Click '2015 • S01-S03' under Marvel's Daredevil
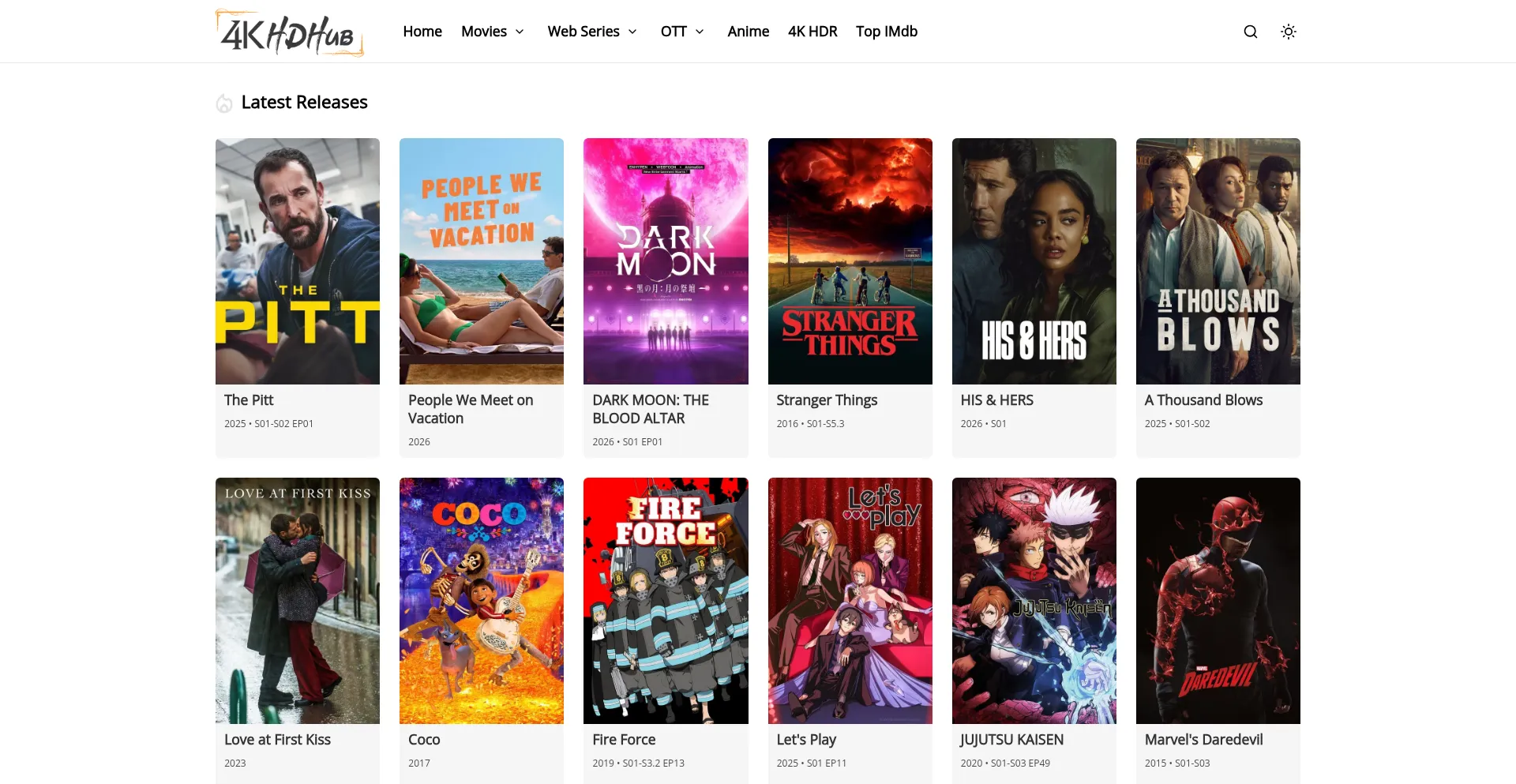The height and width of the screenshot is (784, 1516). click(x=1176, y=763)
